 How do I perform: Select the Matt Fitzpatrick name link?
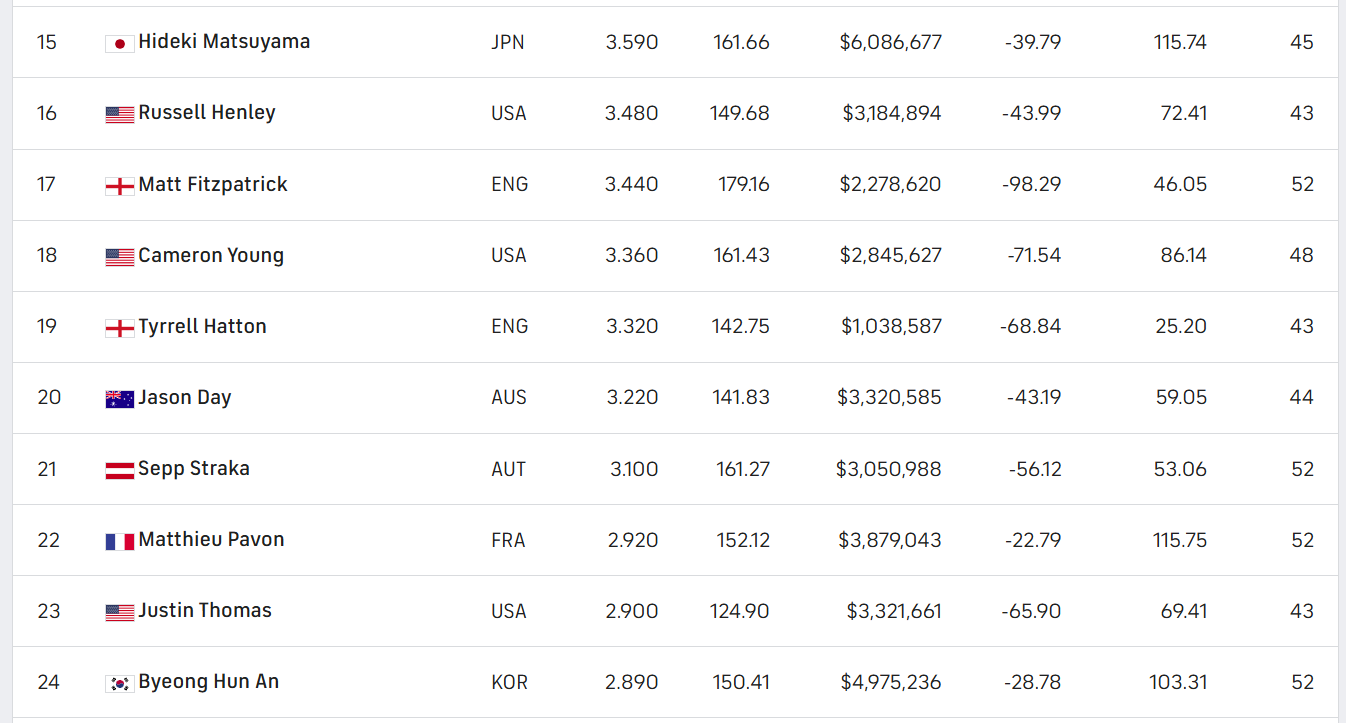tap(213, 184)
